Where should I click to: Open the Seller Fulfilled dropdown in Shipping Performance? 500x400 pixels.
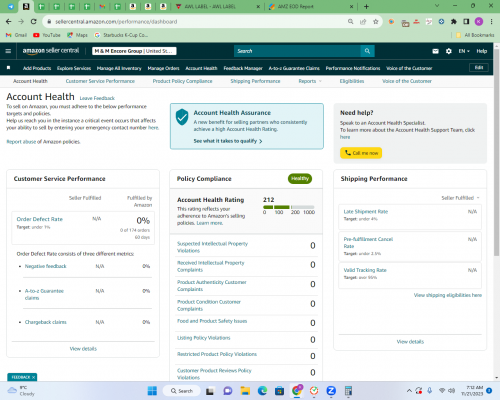click(460, 198)
